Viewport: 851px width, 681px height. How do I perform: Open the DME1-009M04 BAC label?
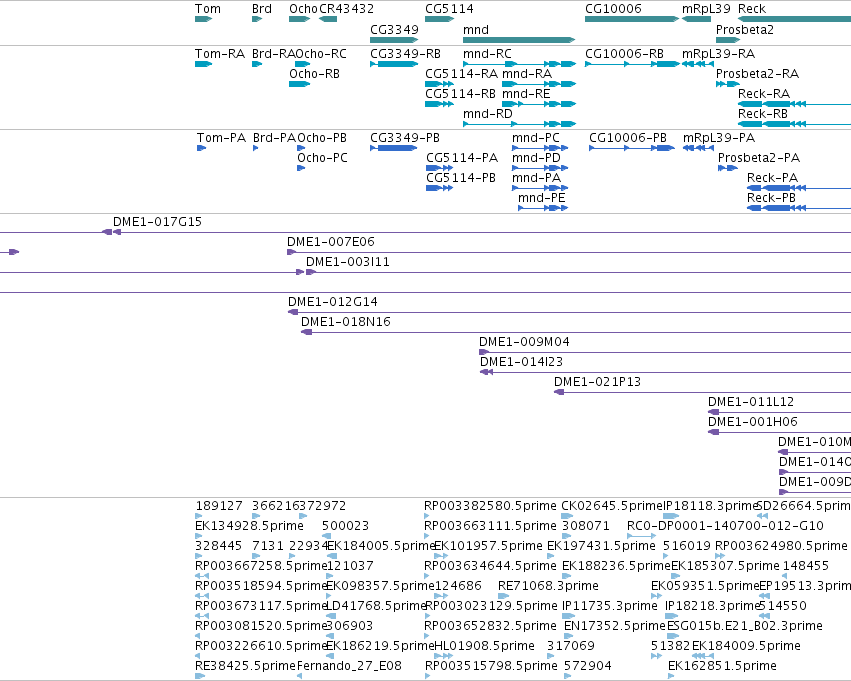[x=524, y=342]
